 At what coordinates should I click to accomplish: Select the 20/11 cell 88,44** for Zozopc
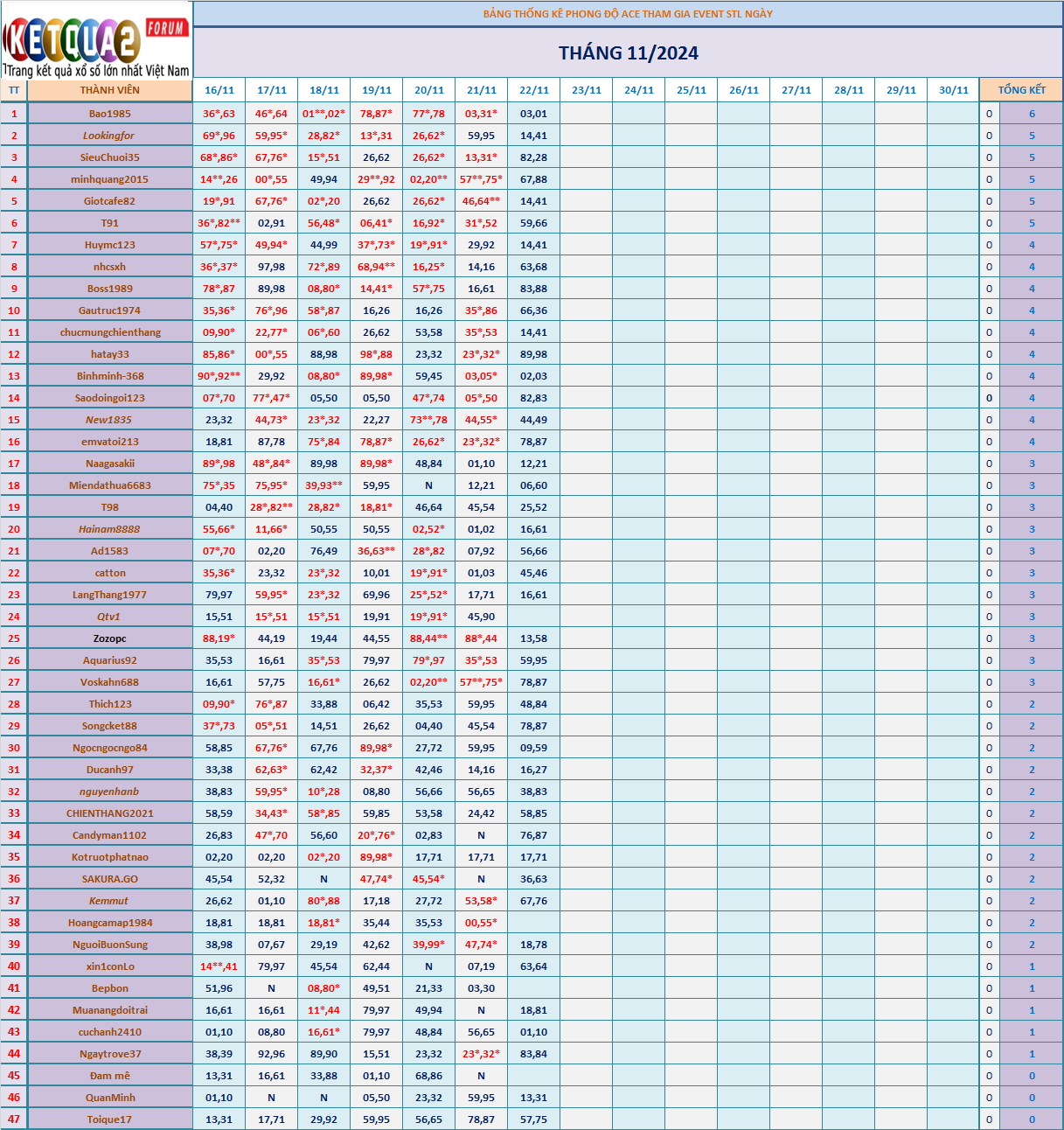coord(429,638)
